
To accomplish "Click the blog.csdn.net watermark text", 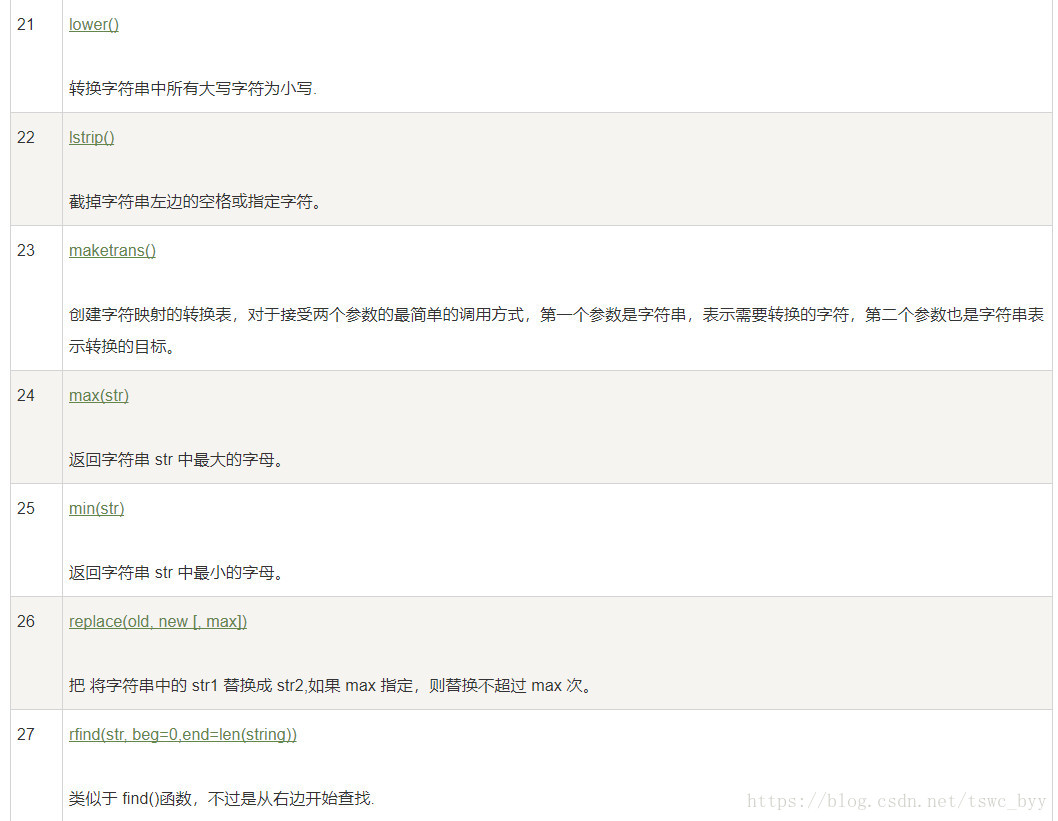I will coord(897,801).
